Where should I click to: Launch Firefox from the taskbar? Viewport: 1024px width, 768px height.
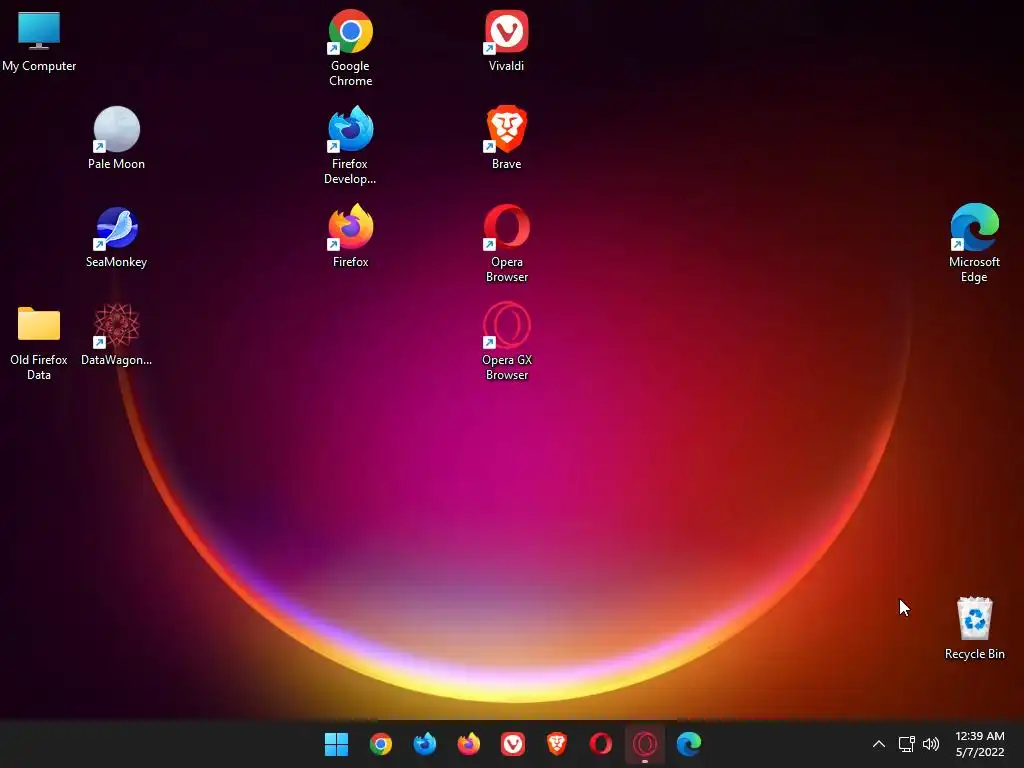[468, 744]
